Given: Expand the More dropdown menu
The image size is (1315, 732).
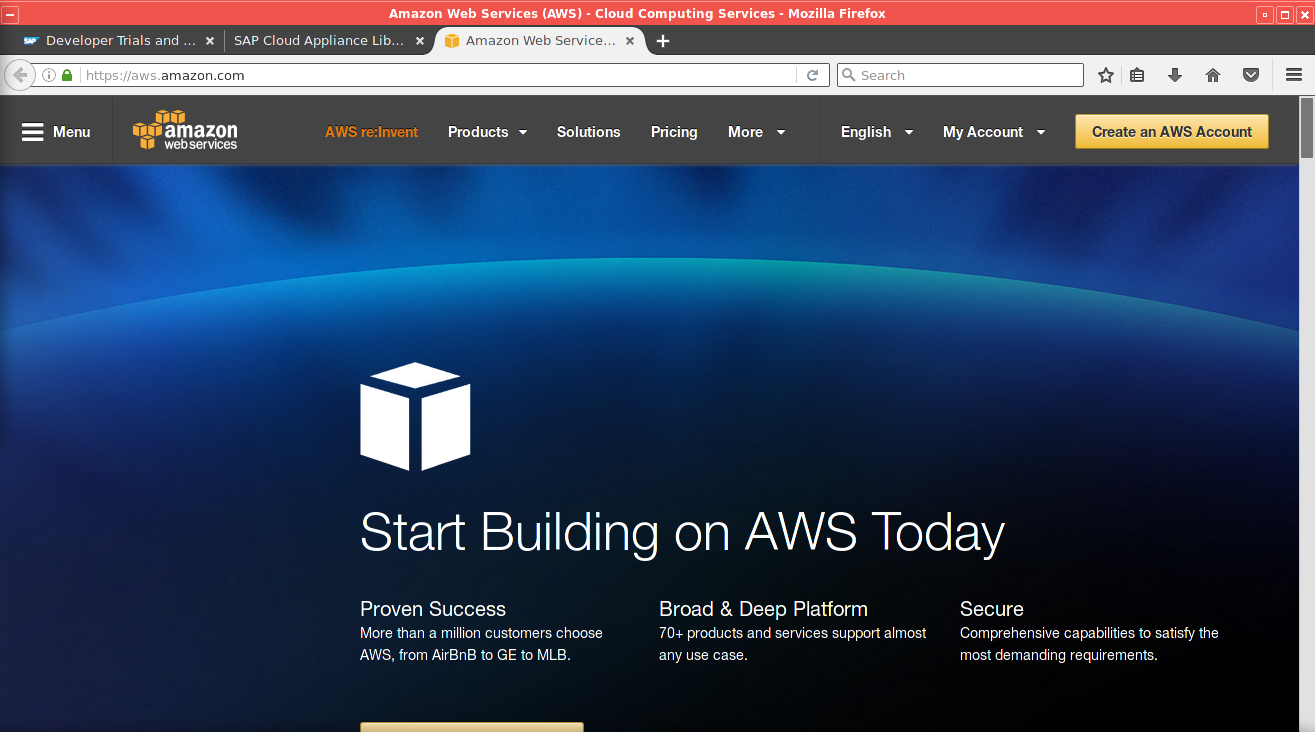Looking at the screenshot, I should click(756, 132).
